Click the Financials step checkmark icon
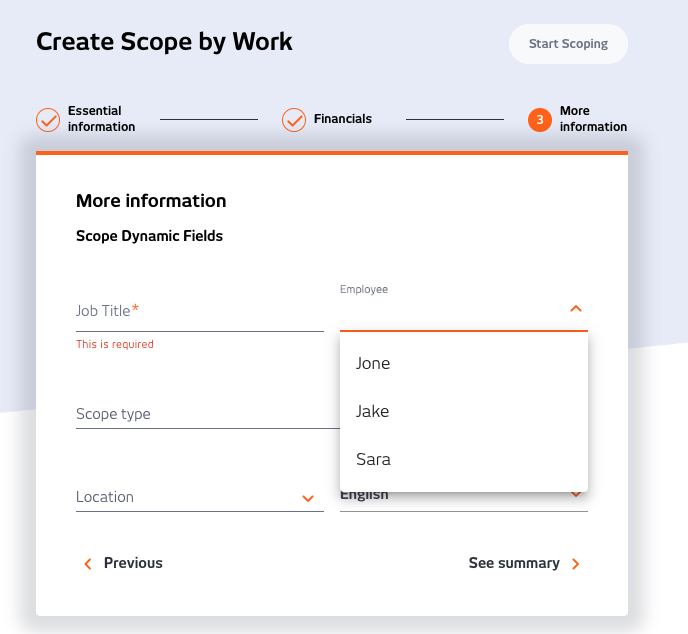This screenshot has width=688, height=634. (294, 119)
